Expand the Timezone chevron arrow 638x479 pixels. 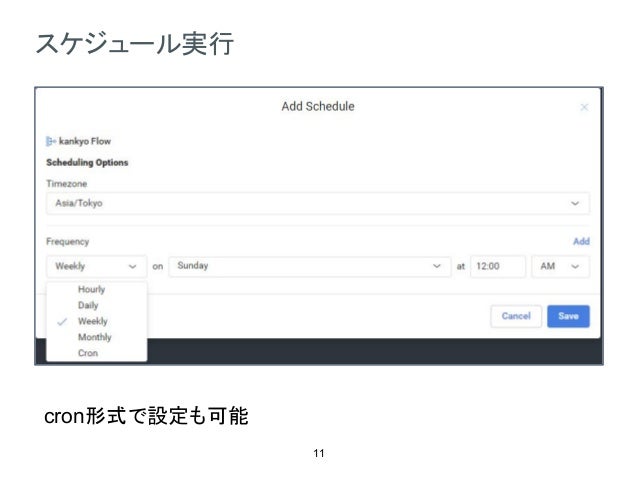pyautogui.click(x=575, y=203)
